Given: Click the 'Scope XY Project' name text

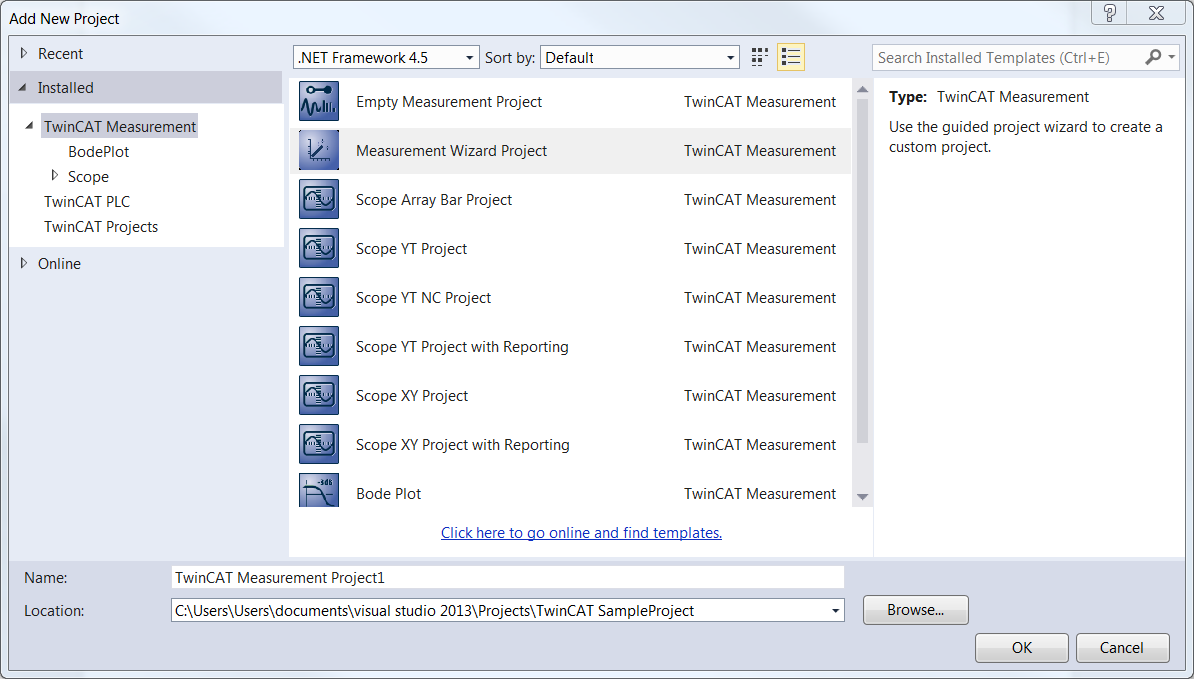Looking at the screenshot, I should click(412, 396).
